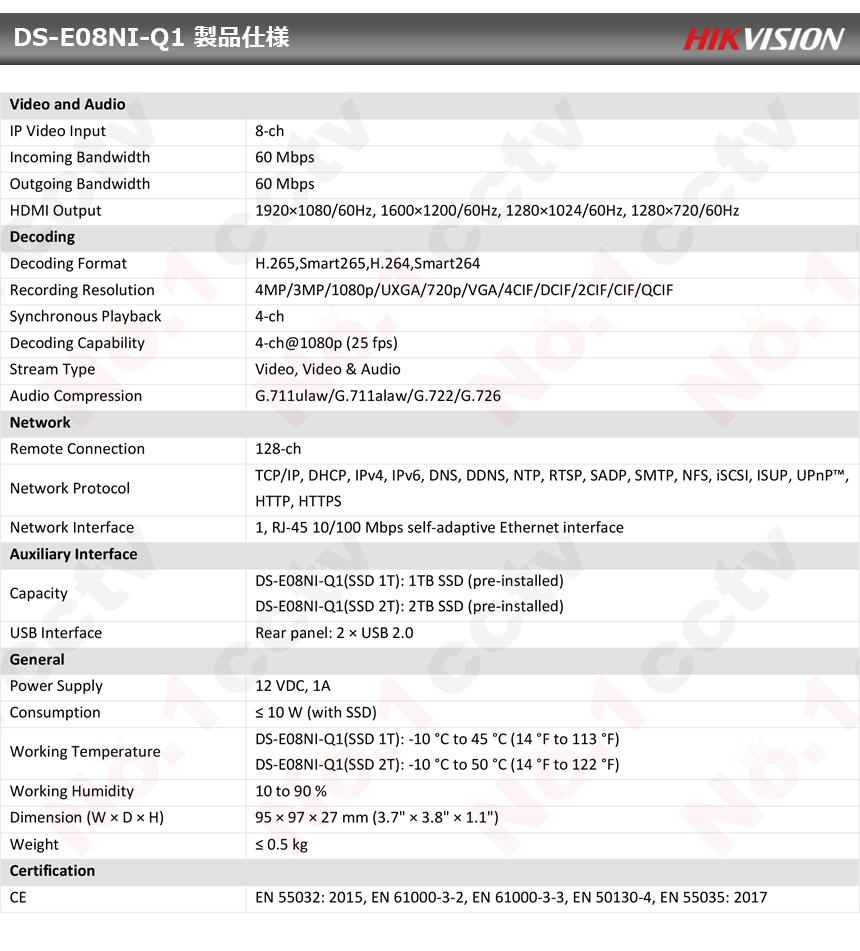Select the Decoding Capability label
Image resolution: width=860 pixels, height=951 pixels.
click(x=77, y=343)
